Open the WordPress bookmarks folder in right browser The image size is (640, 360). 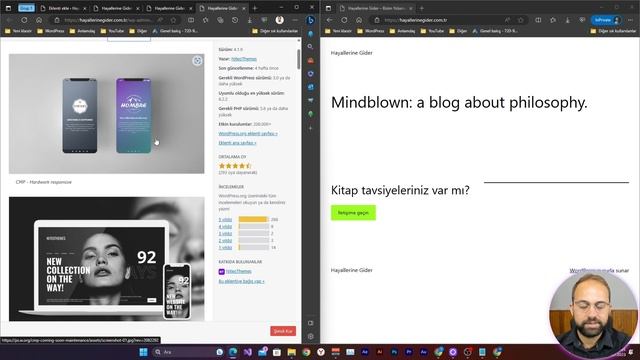(371, 31)
